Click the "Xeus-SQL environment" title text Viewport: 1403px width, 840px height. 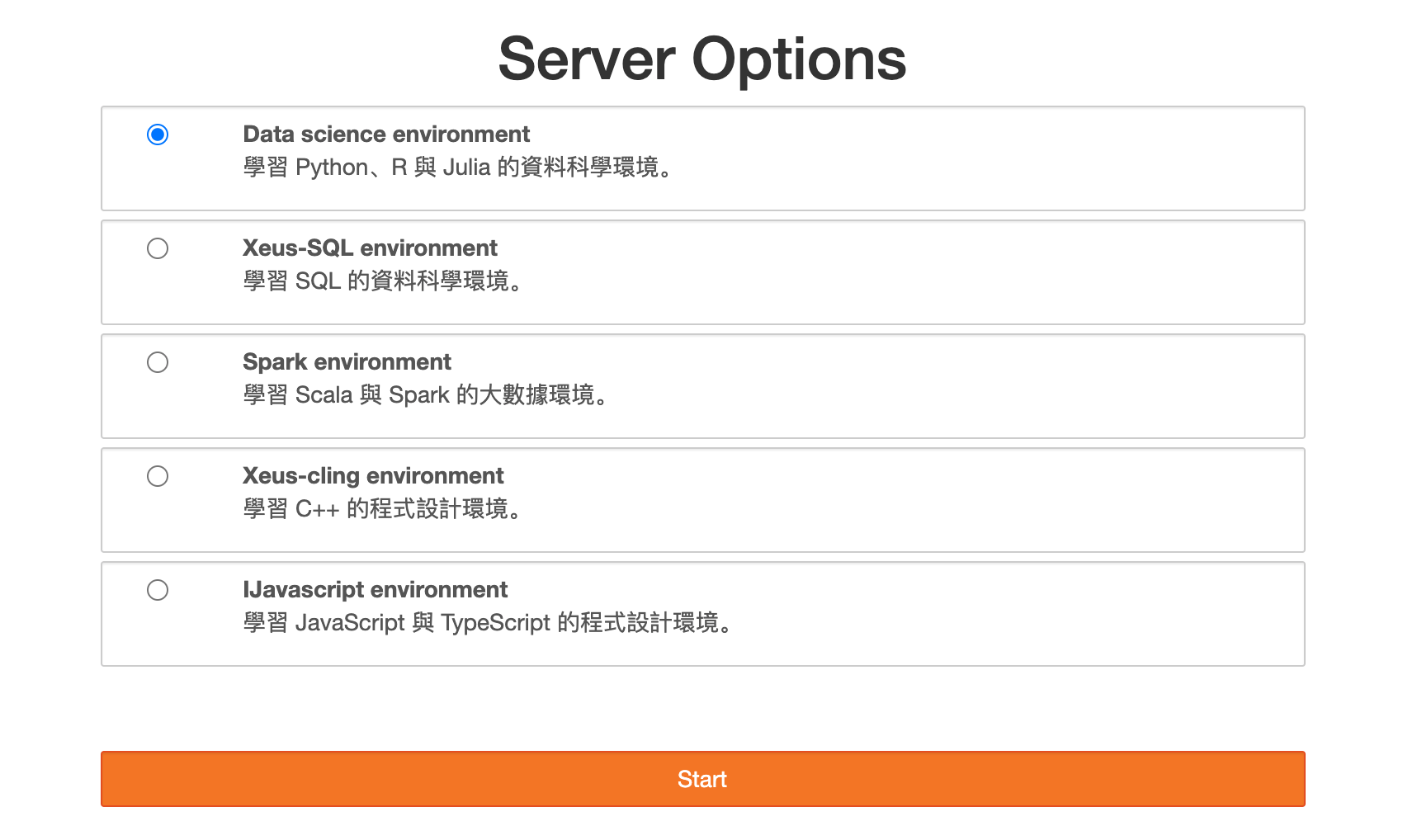click(370, 248)
